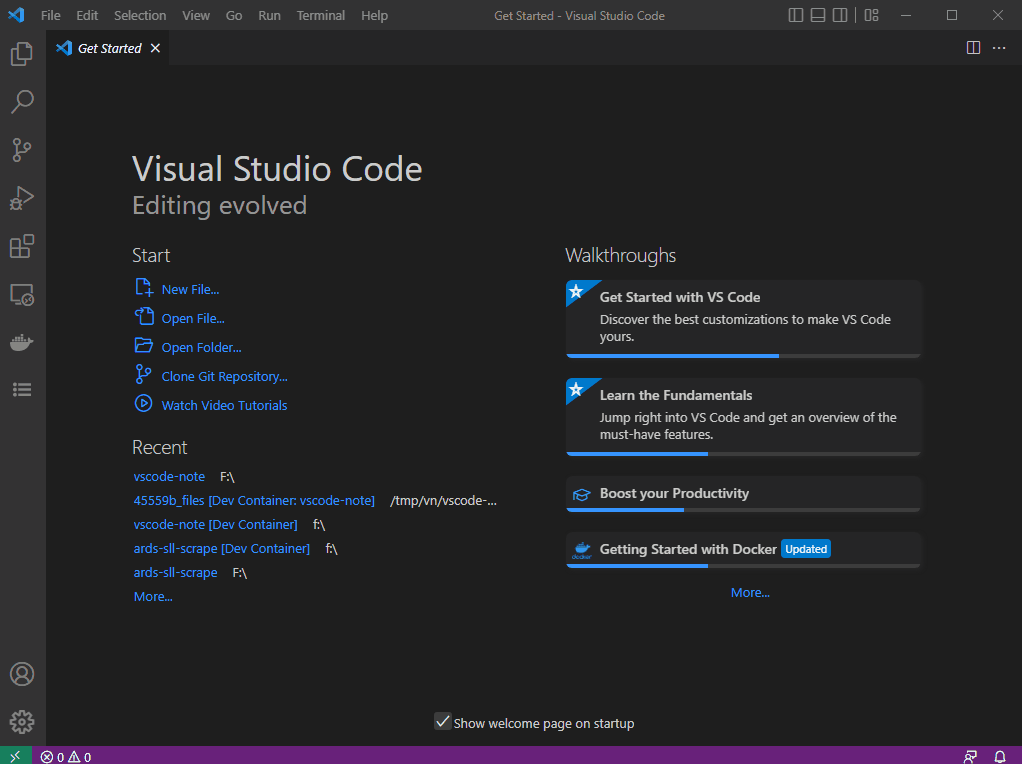1022x764 pixels.
Task: Click the Open Folder icon in Start
Action: [x=143, y=345]
